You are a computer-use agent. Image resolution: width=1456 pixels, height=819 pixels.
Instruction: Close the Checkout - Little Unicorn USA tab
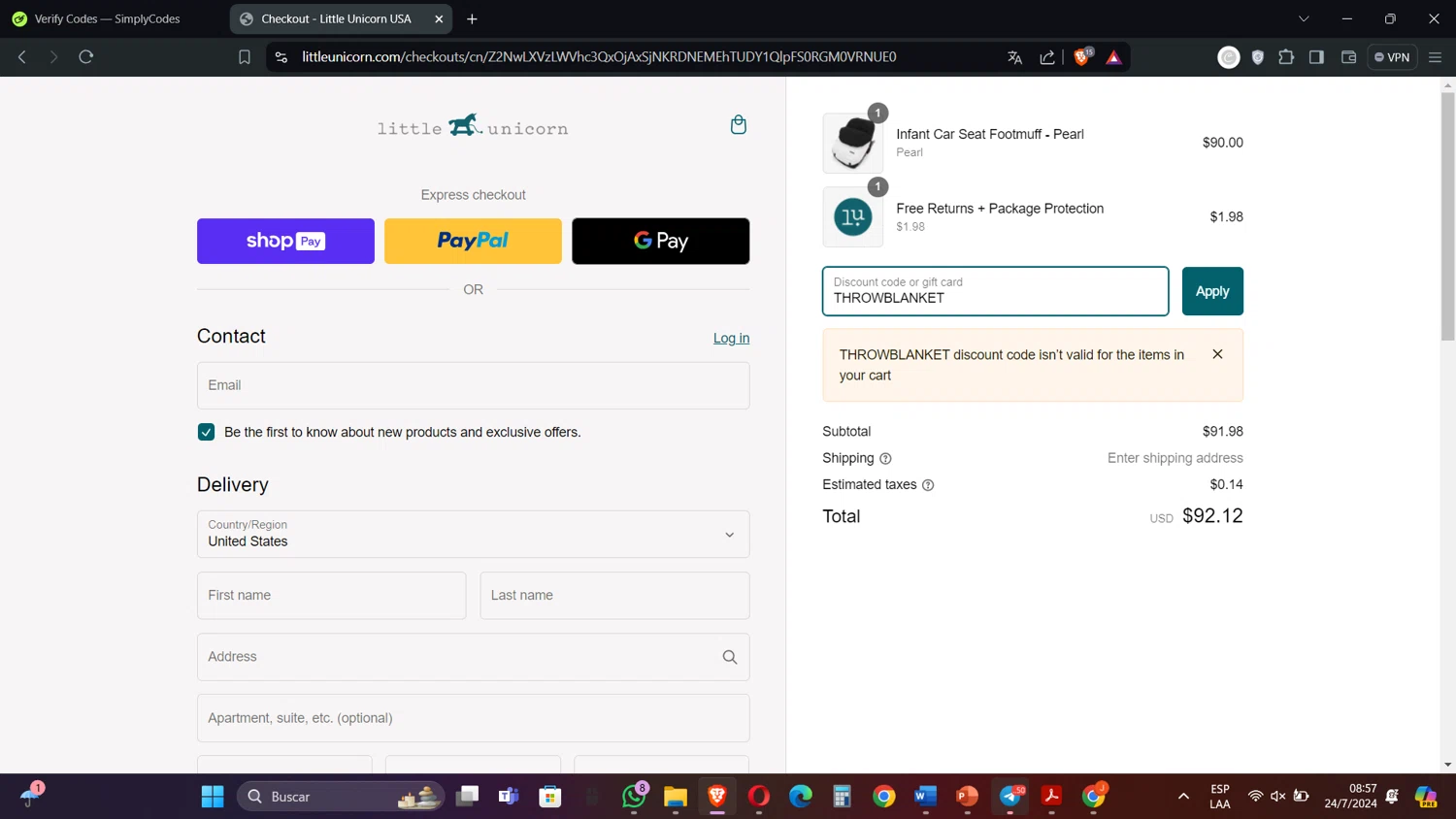439,18
